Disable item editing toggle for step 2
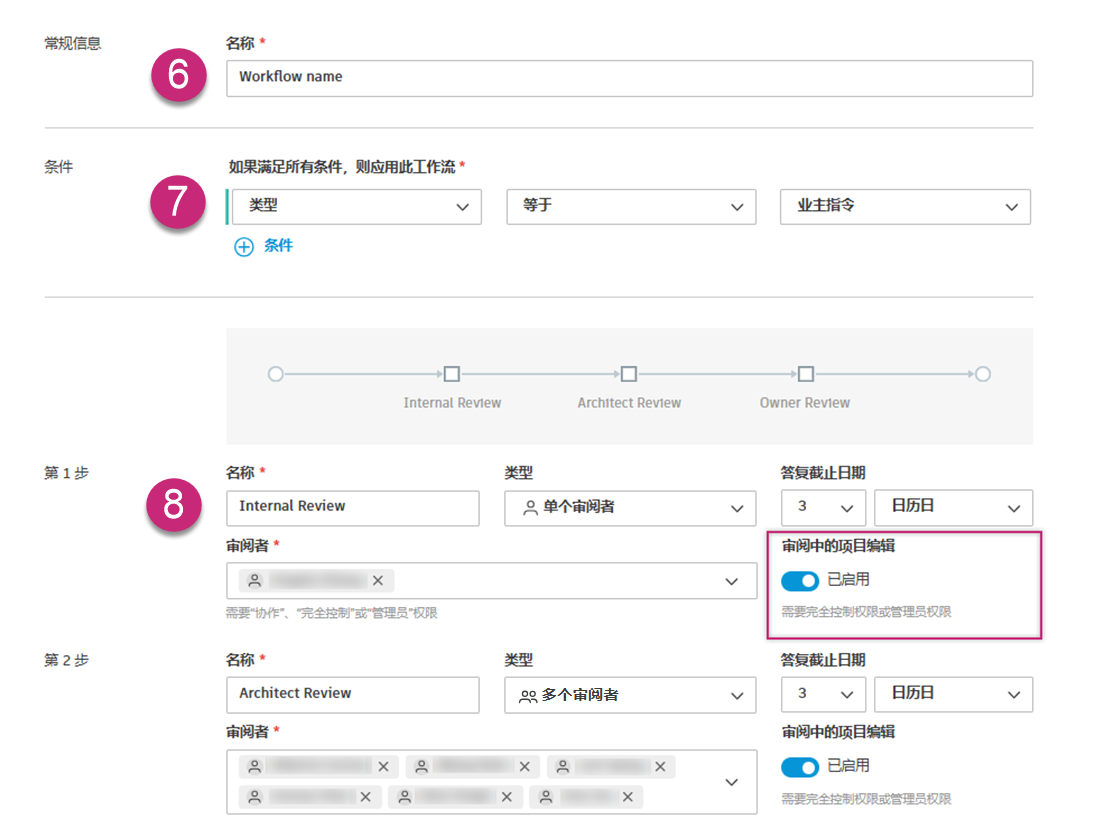The image size is (1094, 819). 800,767
